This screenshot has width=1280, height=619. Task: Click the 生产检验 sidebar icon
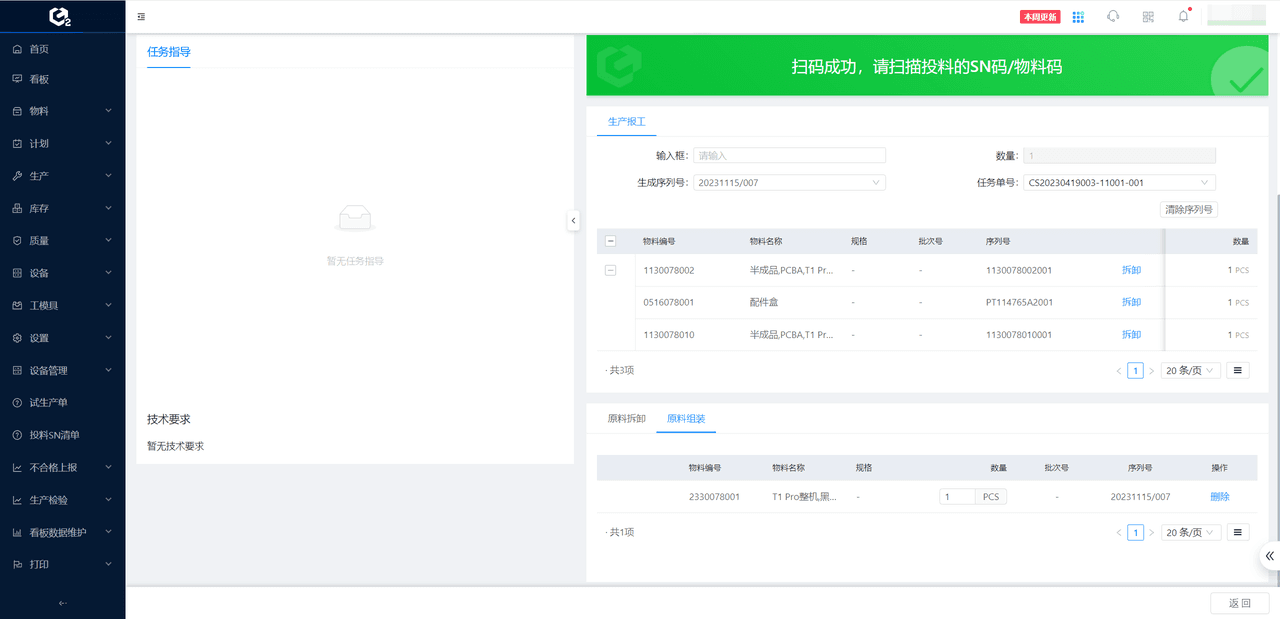point(17,500)
